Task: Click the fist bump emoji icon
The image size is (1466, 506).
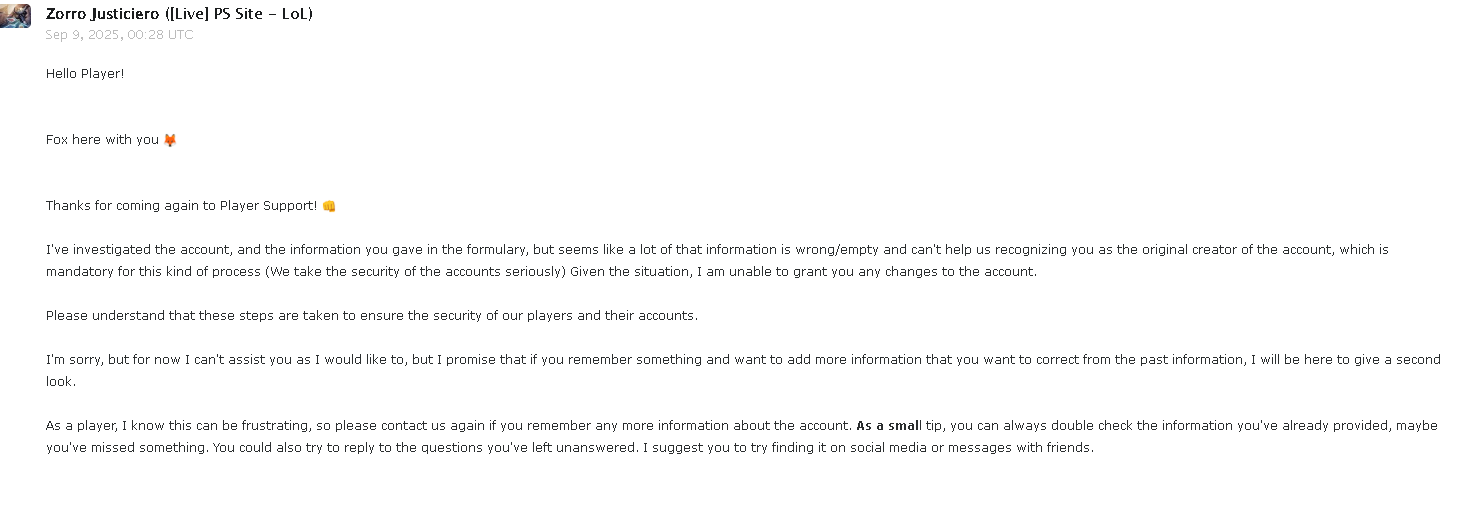Action: coord(329,206)
